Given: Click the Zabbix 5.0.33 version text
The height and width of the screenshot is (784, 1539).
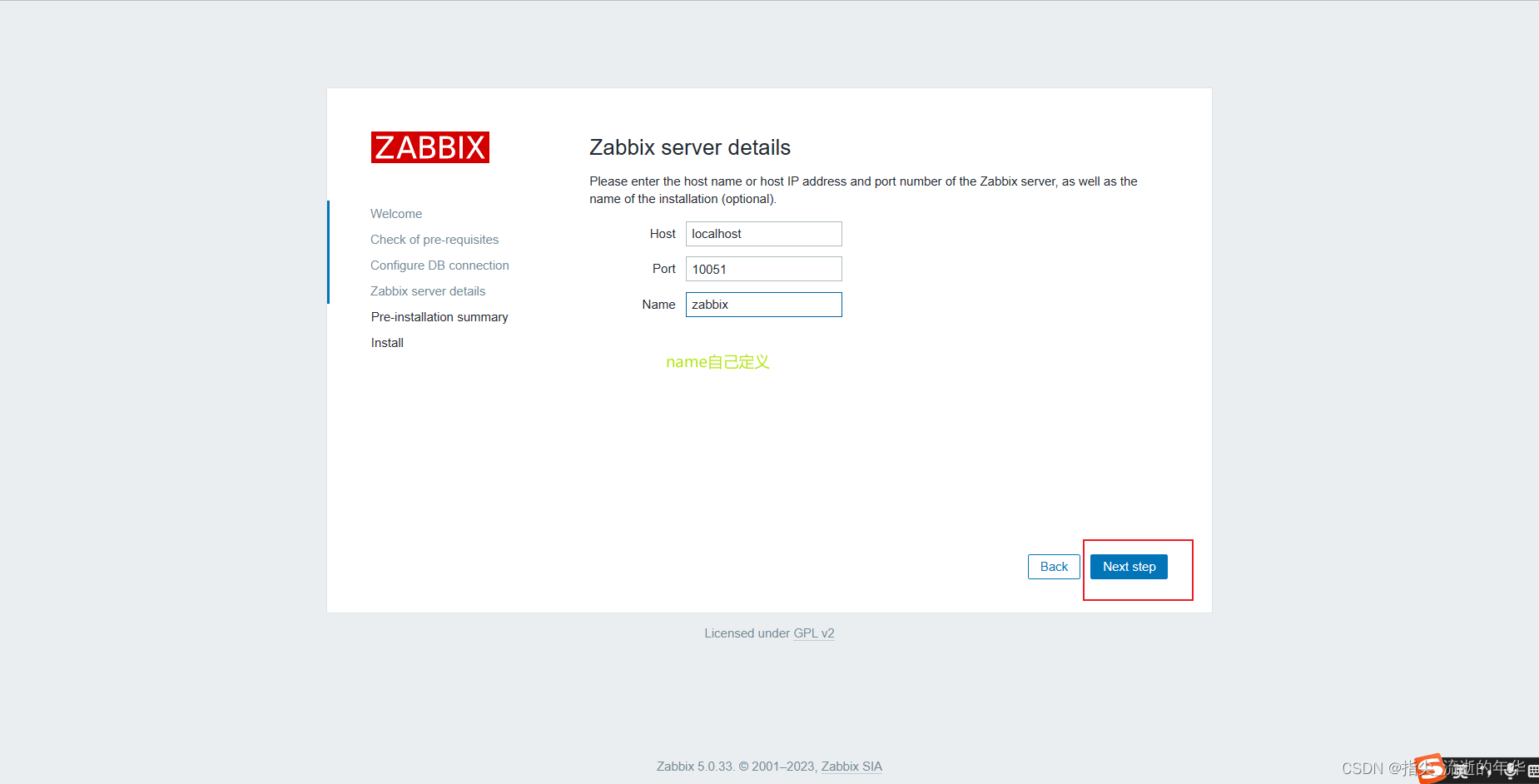Looking at the screenshot, I should click(x=695, y=767).
